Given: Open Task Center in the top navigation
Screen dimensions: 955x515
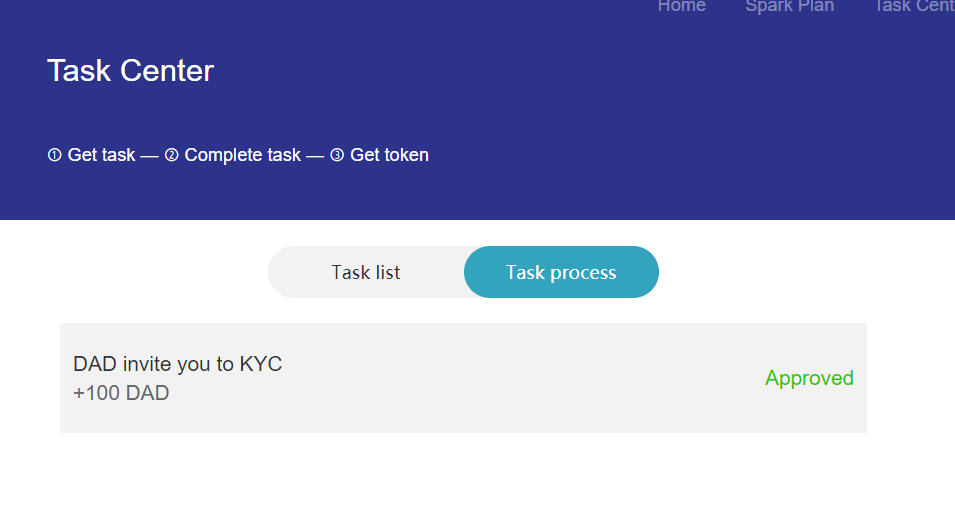Looking at the screenshot, I should (x=914, y=6).
